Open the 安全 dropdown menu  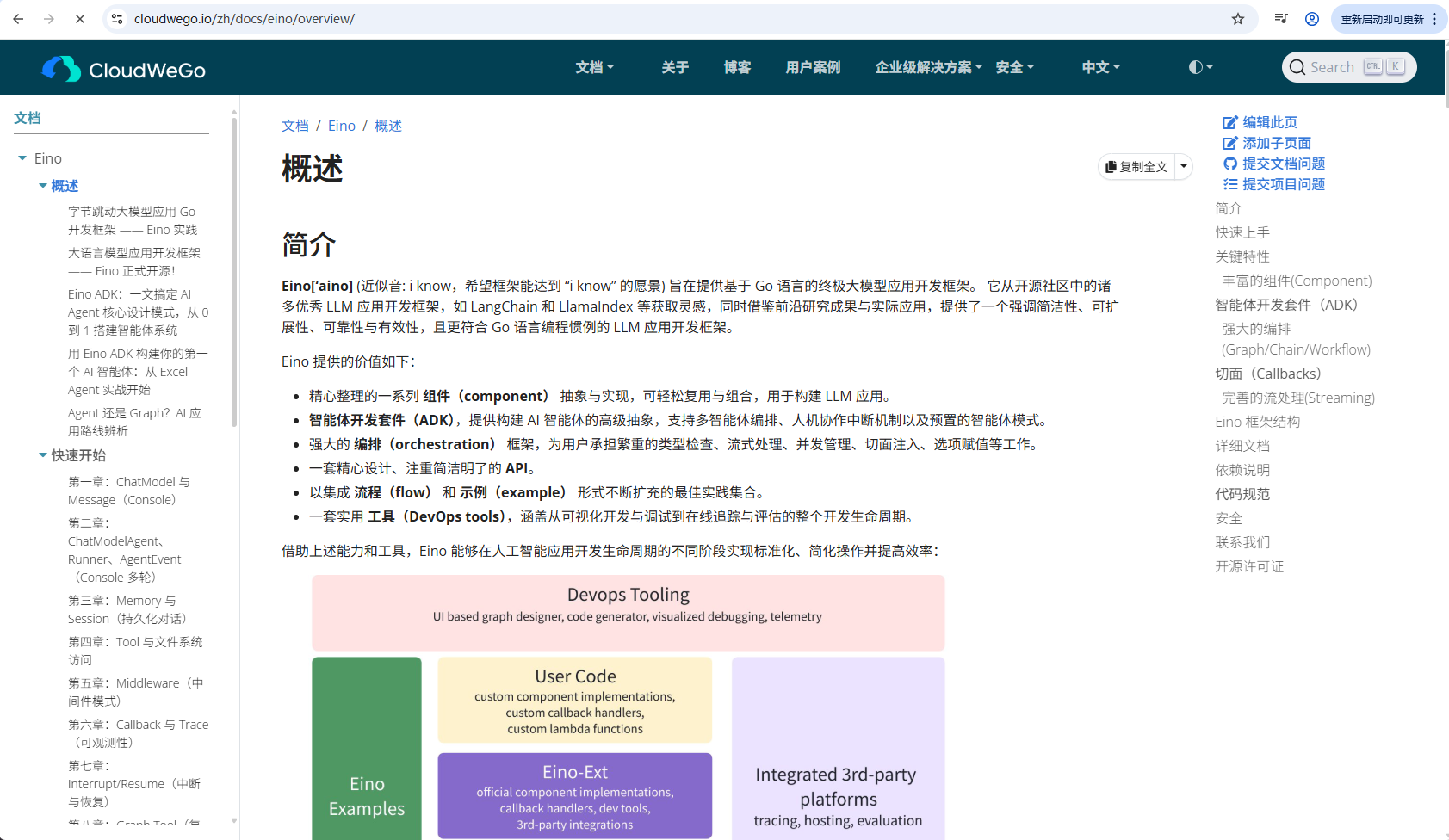(x=1014, y=67)
